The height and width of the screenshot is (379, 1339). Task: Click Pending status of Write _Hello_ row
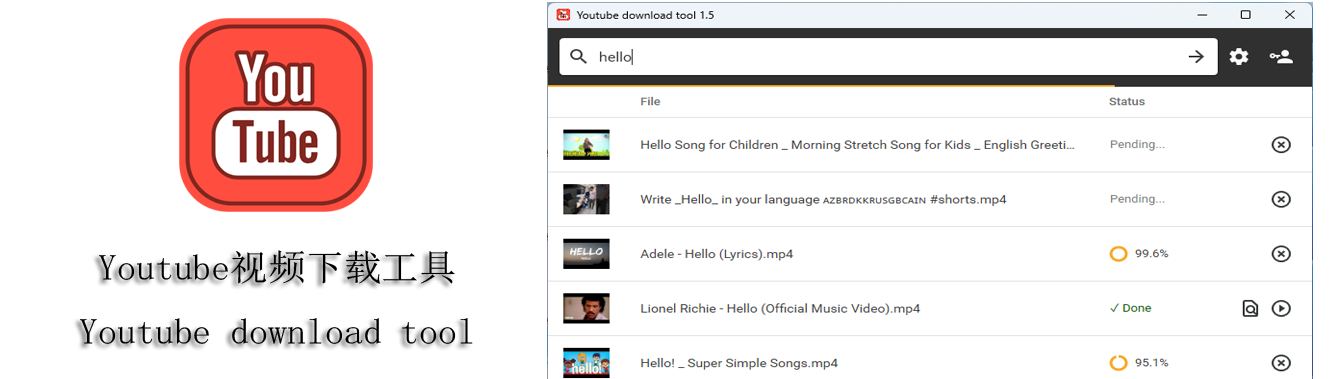[x=1137, y=199]
